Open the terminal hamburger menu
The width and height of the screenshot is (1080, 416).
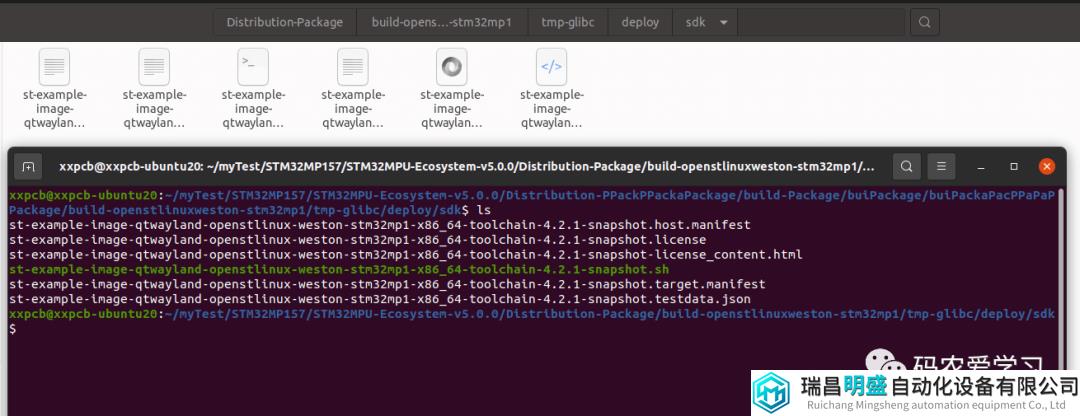[x=942, y=166]
